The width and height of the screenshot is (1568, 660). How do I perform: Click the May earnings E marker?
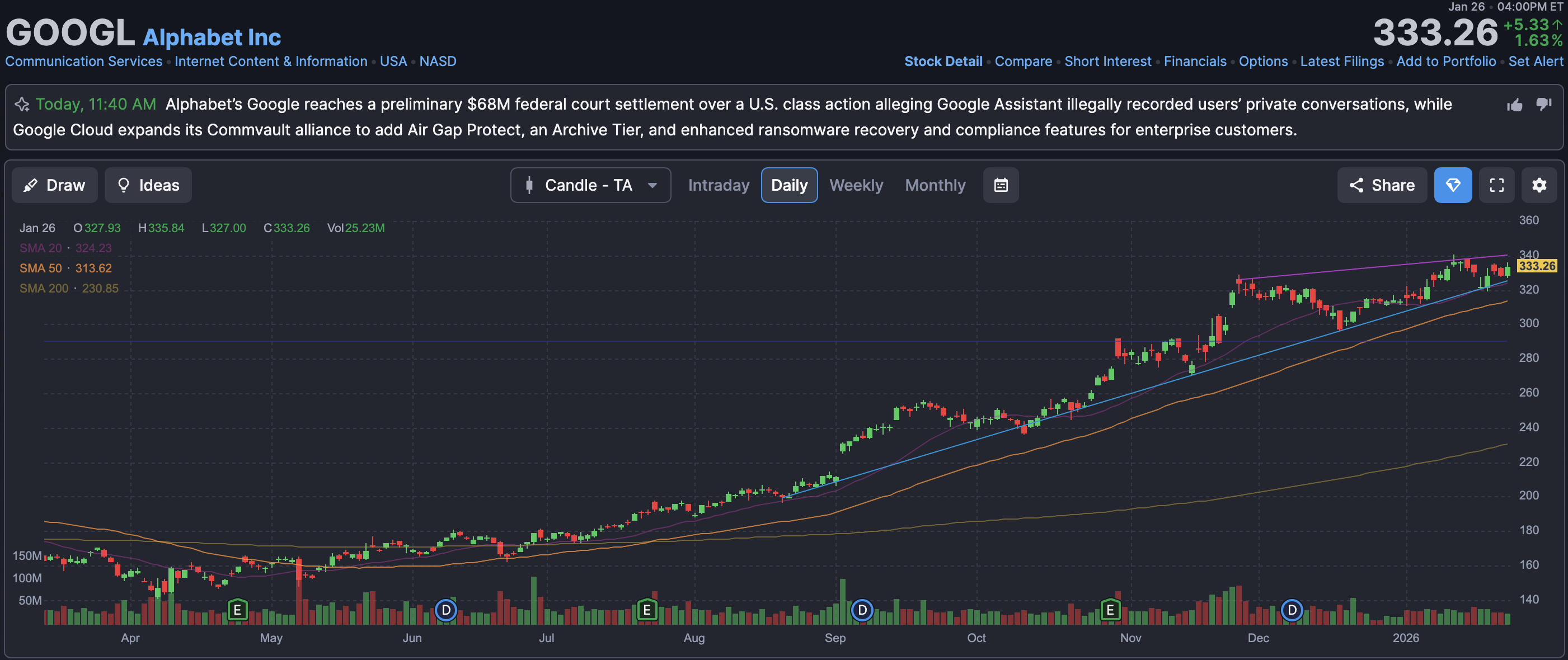pyautogui.click(x=237, y=609)
